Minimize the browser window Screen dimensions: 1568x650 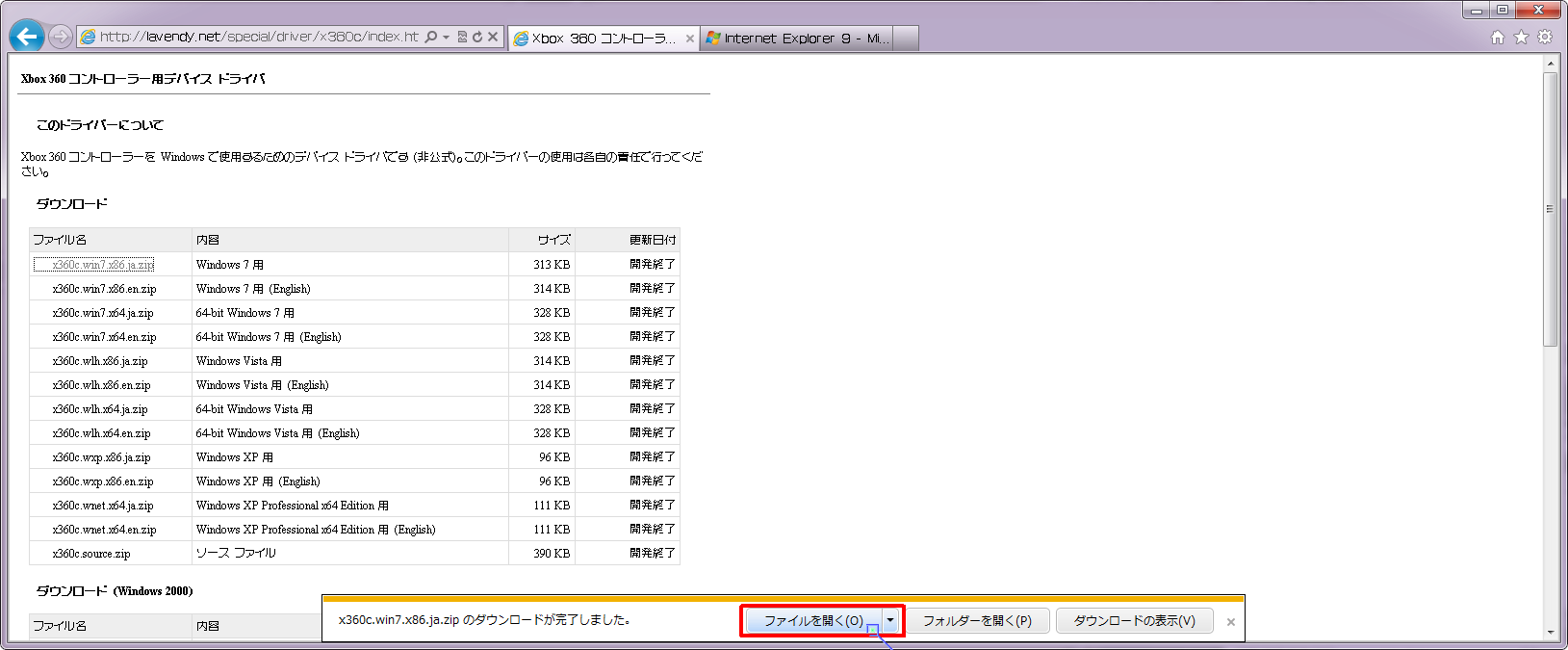tap(1477, 10)
